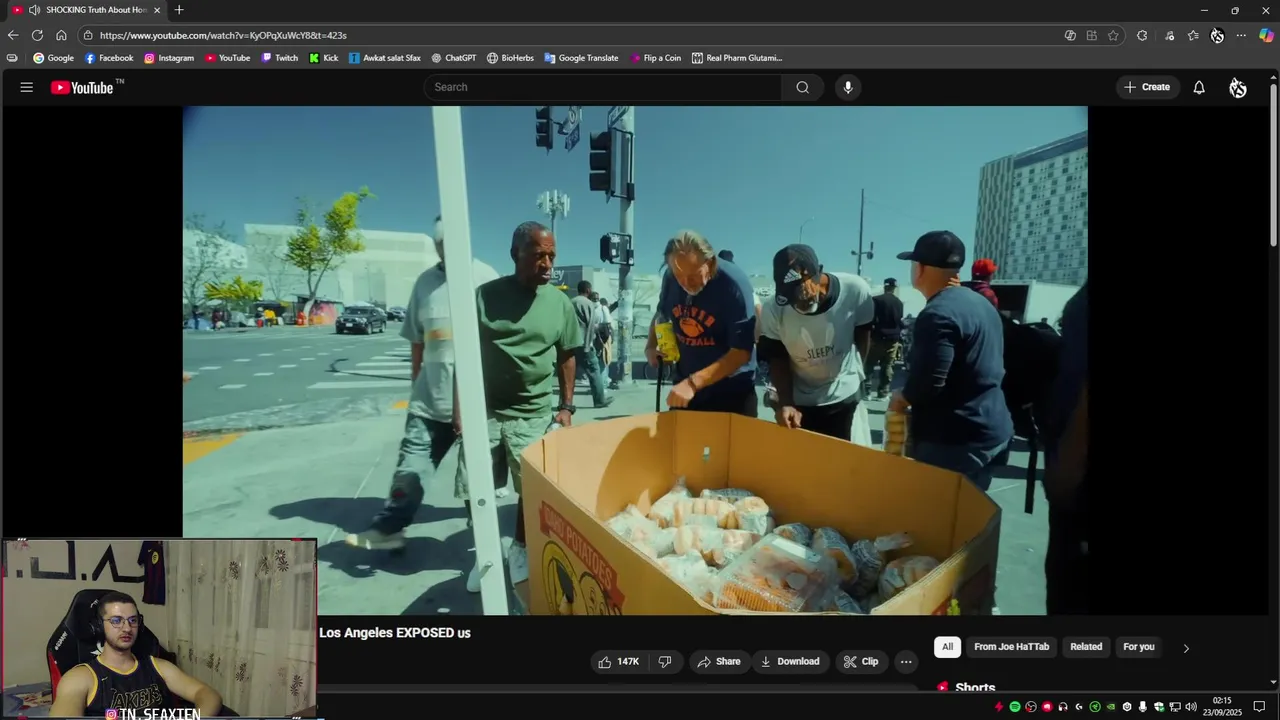
Task: Create a Clip of the video
Action: coord(861,661)
